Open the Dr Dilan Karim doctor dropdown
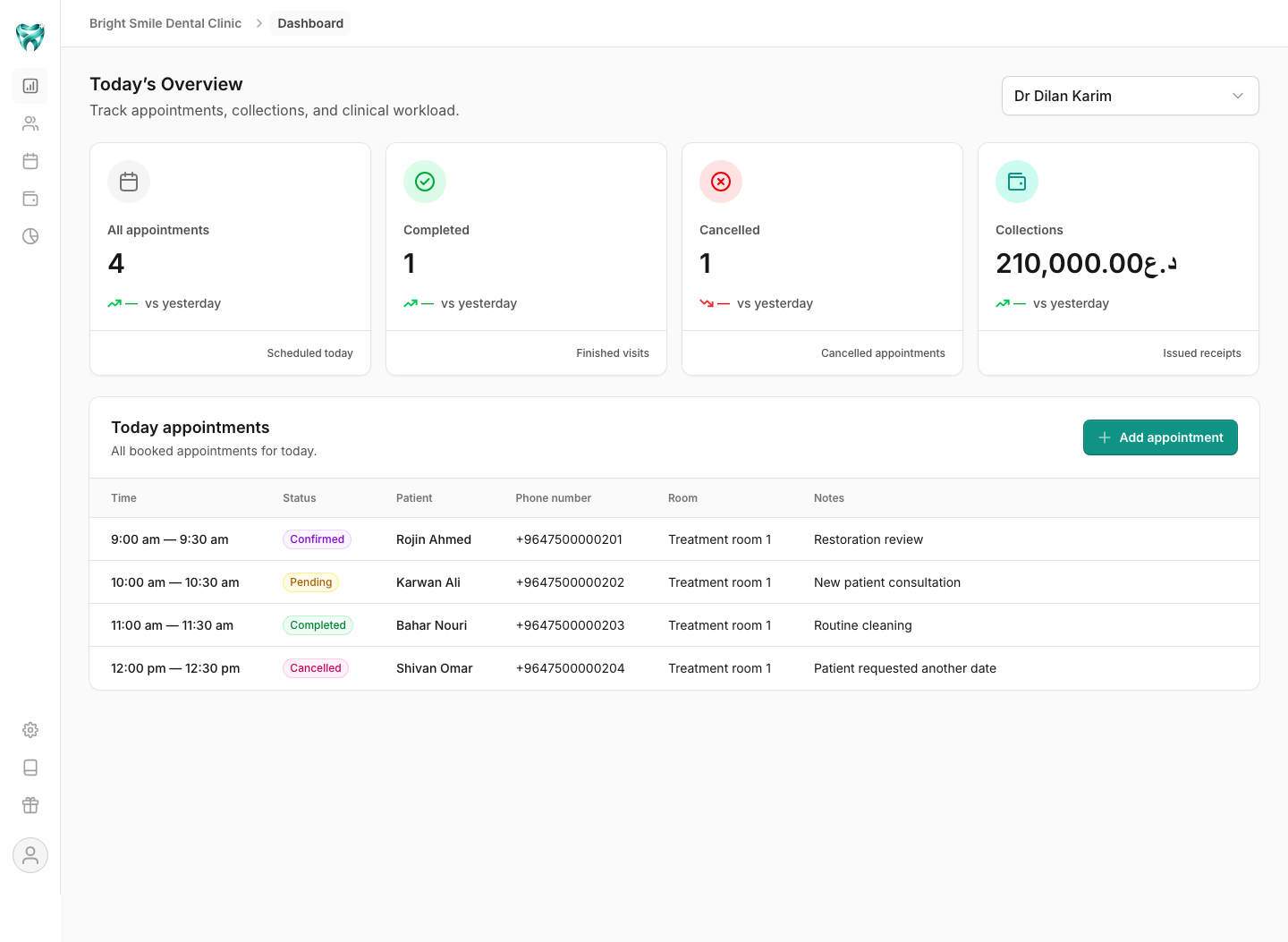The height and width of the screenshot is (942, 1288). (1131, 96)
